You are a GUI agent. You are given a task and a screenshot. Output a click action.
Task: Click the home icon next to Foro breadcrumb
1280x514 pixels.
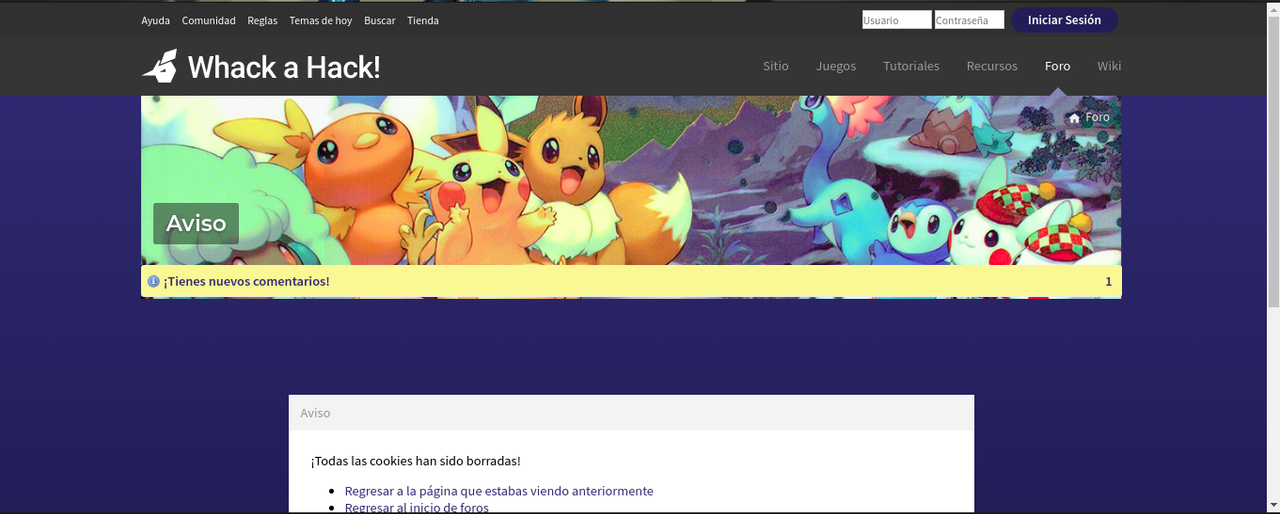(x=1074, y=118)
